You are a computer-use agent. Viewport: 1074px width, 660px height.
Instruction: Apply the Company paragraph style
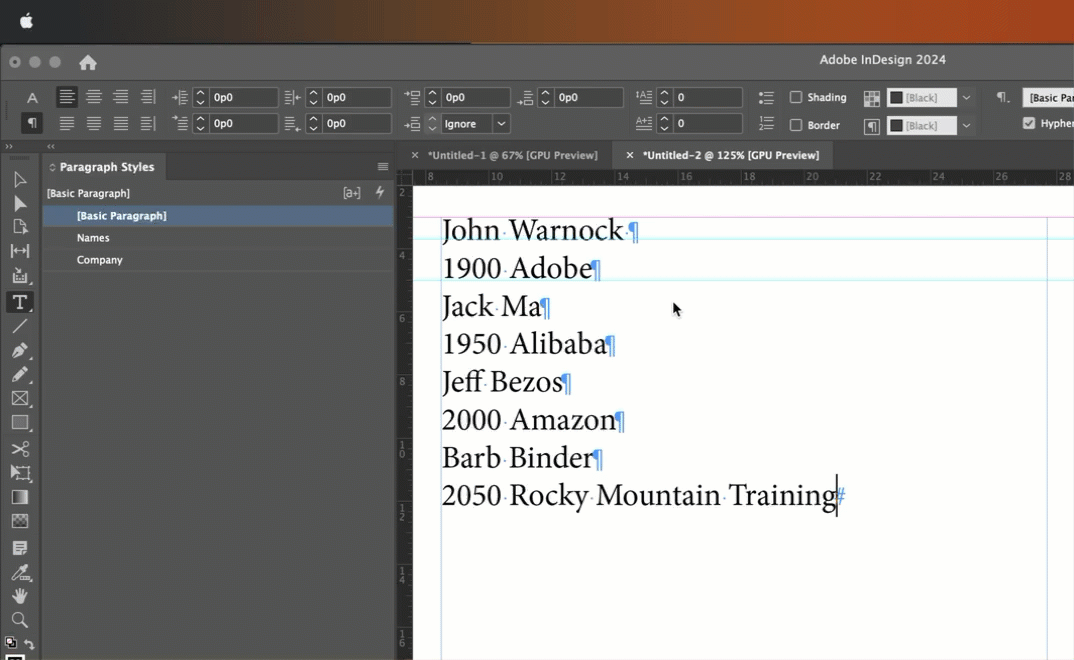pyautogui.click(x=218, y=259)
